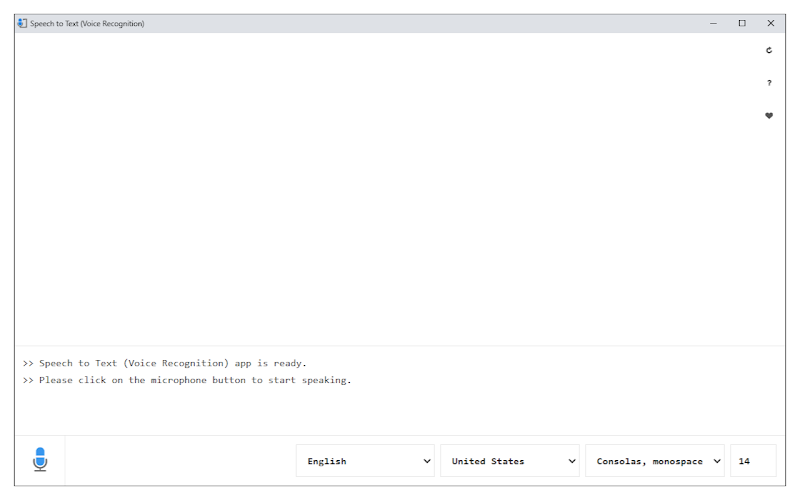The height and width of the screenshot is (500, 800).
Task: Close the Speech to Text window
Action: [771, 23]
